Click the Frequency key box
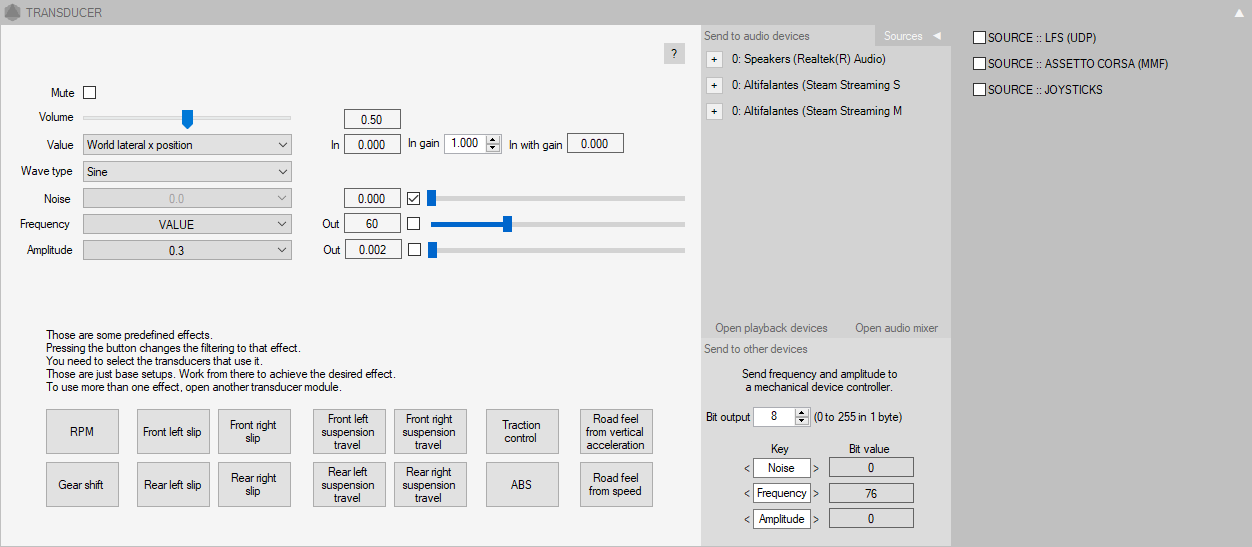1252x547 pixels. point(782,493)
